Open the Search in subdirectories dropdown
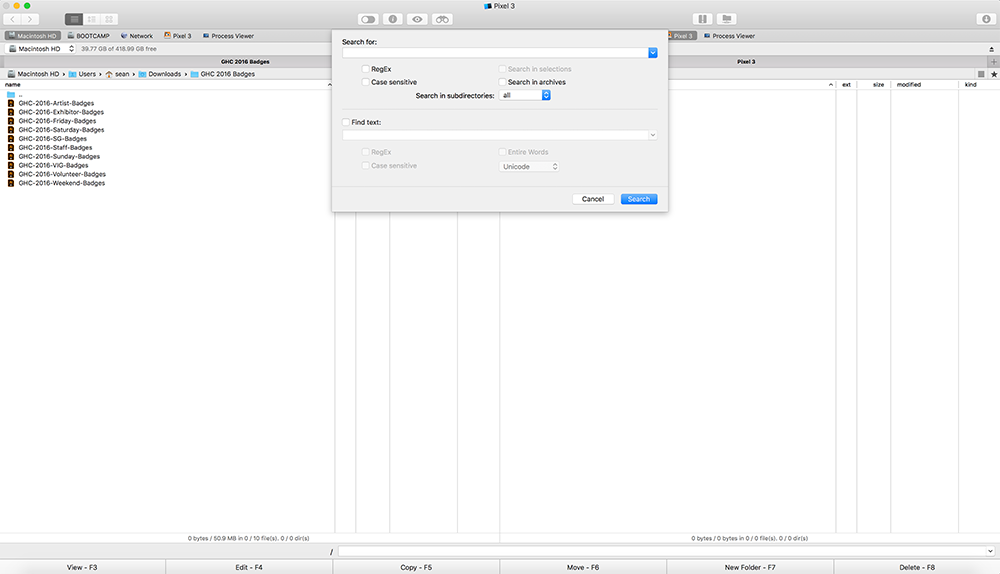The height and width of the screenshot is (574, 1000). 526,95
